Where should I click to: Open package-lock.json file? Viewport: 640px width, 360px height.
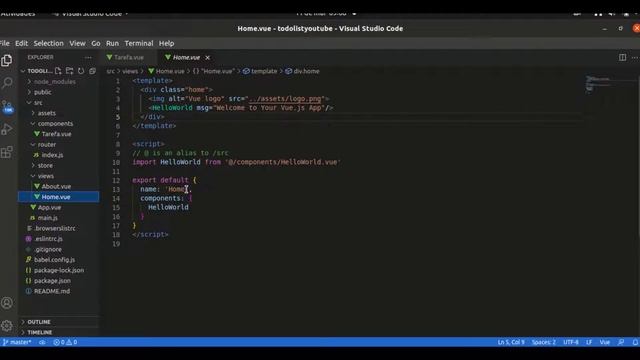59,270
